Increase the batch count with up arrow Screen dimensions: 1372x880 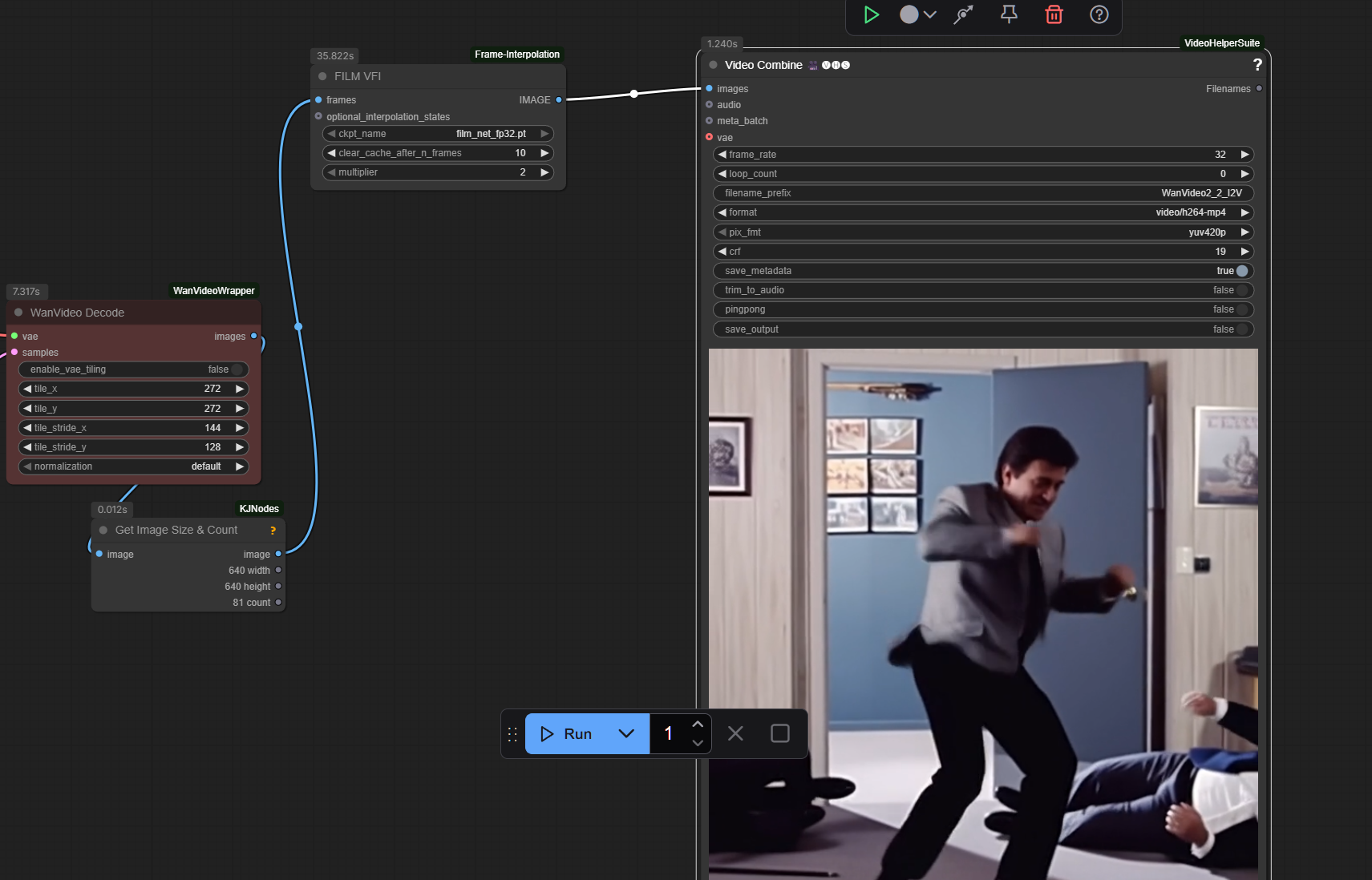698,724
